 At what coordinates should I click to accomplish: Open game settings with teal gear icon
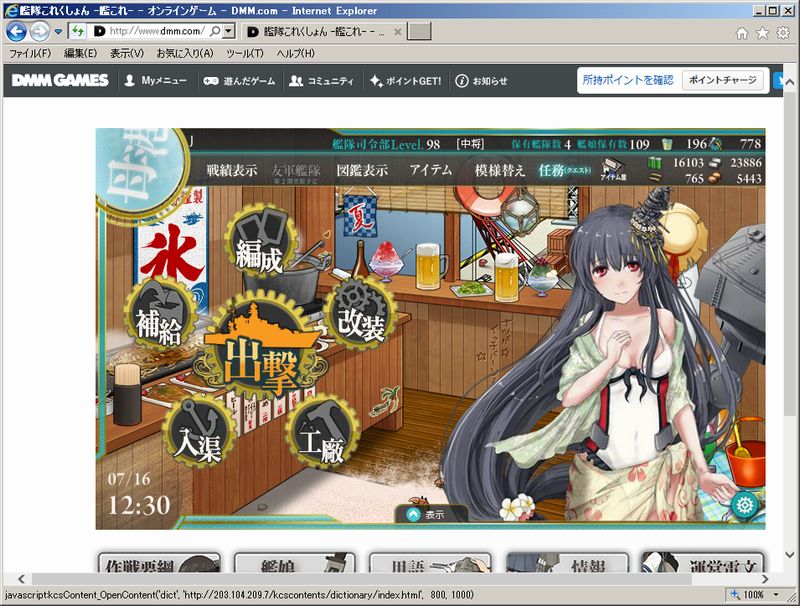(744, 506)
